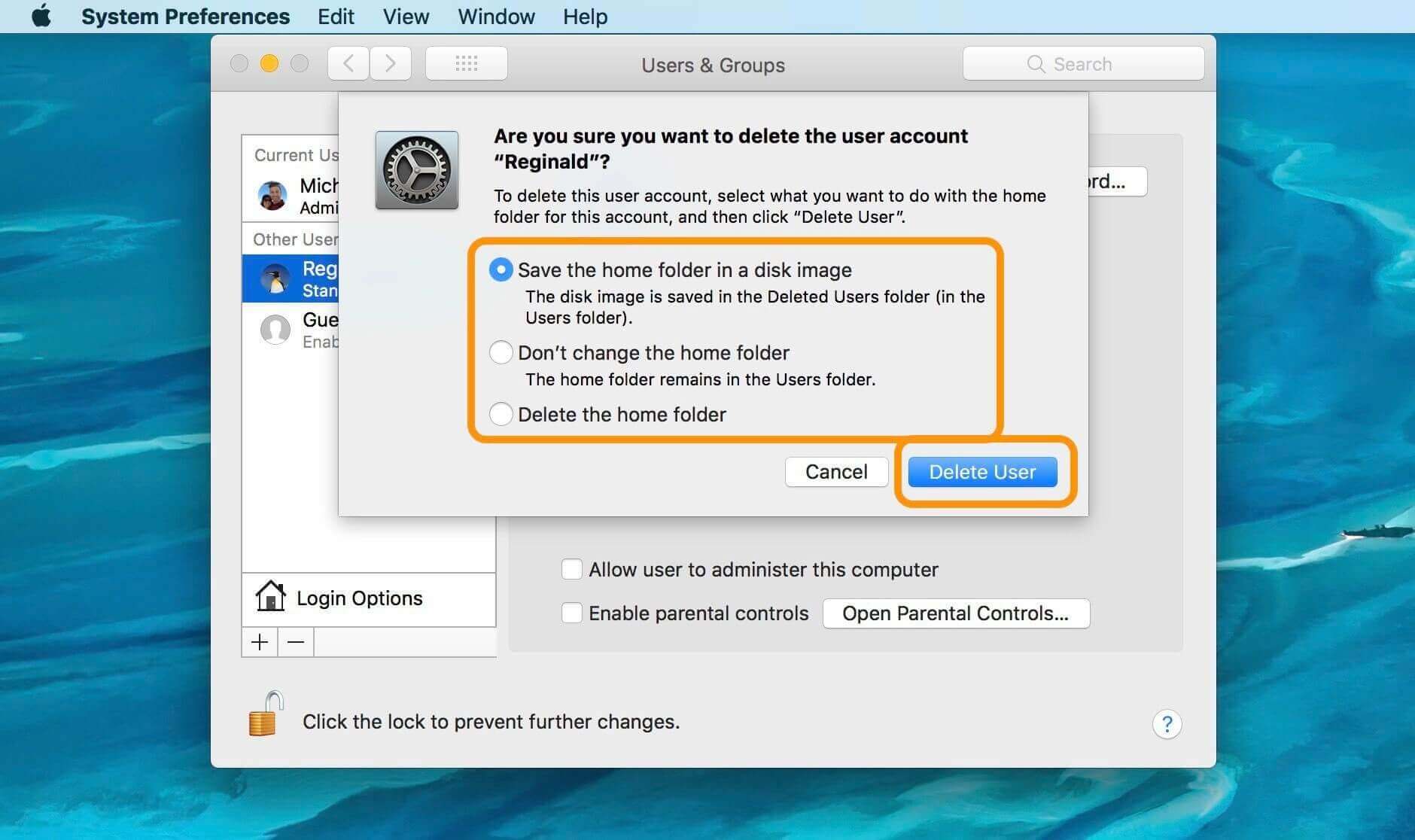Remove user with the minus button

pyautogui.click(x=296, y=642)
